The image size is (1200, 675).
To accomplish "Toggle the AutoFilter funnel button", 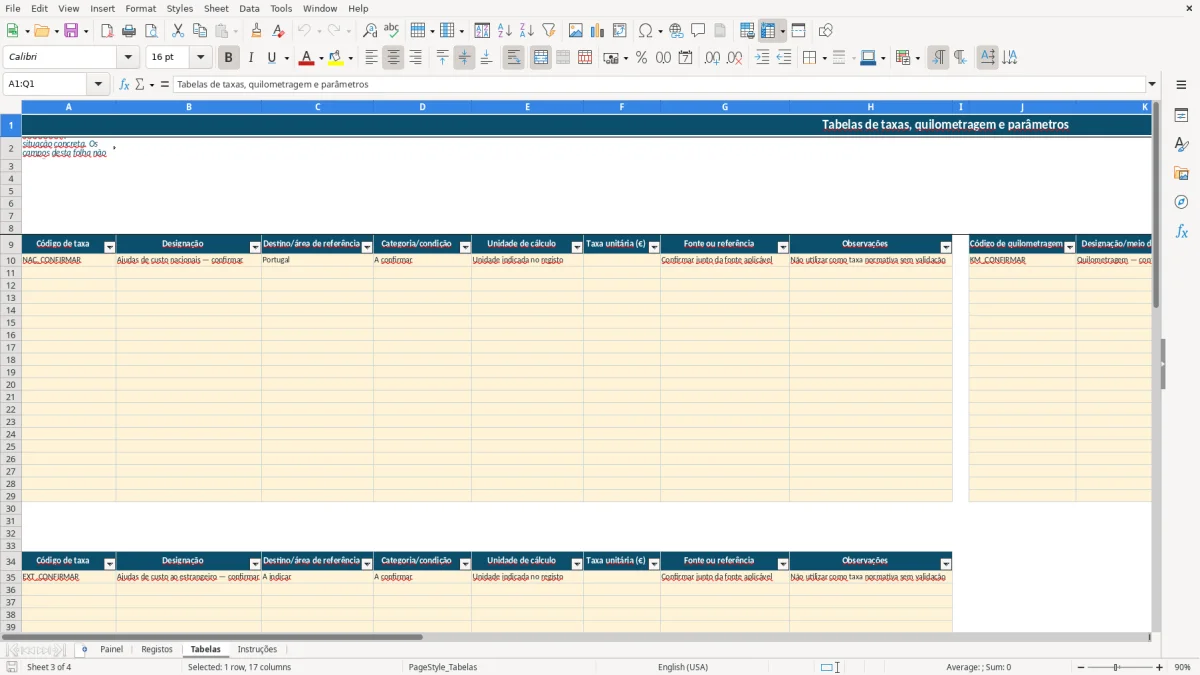I will [549, 31].
